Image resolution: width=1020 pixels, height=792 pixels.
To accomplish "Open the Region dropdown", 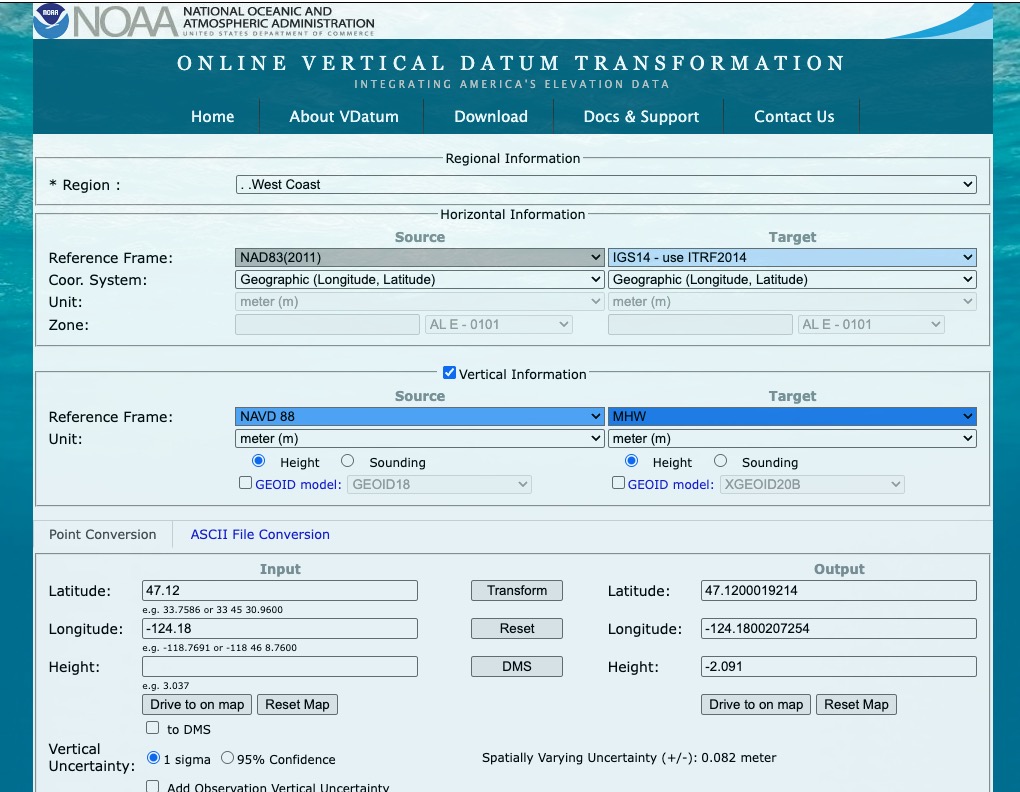I will pos(606,184).
